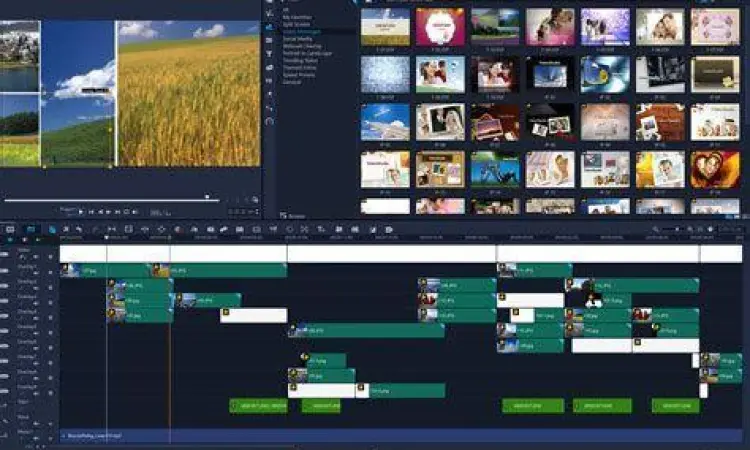
Task: Switch to Timeline View in timeline toolbar
Action: coord(31,230)
